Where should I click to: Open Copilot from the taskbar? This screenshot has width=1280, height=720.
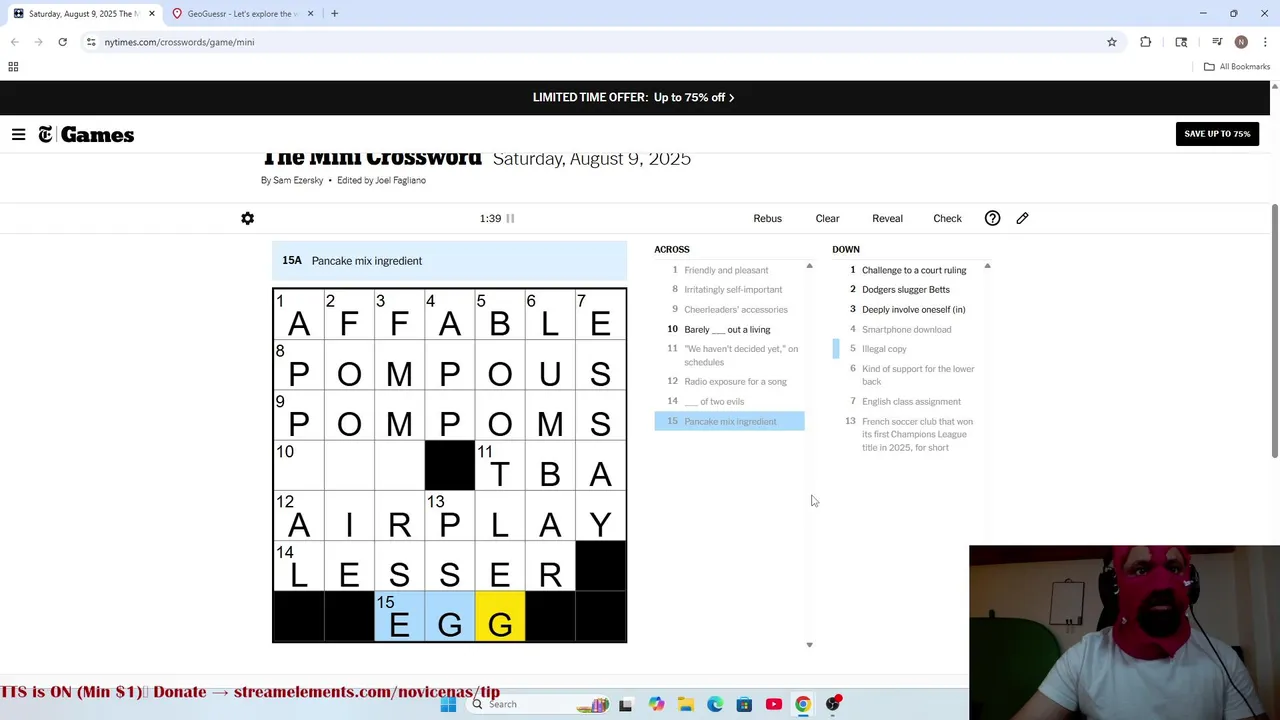coord(656,704)
